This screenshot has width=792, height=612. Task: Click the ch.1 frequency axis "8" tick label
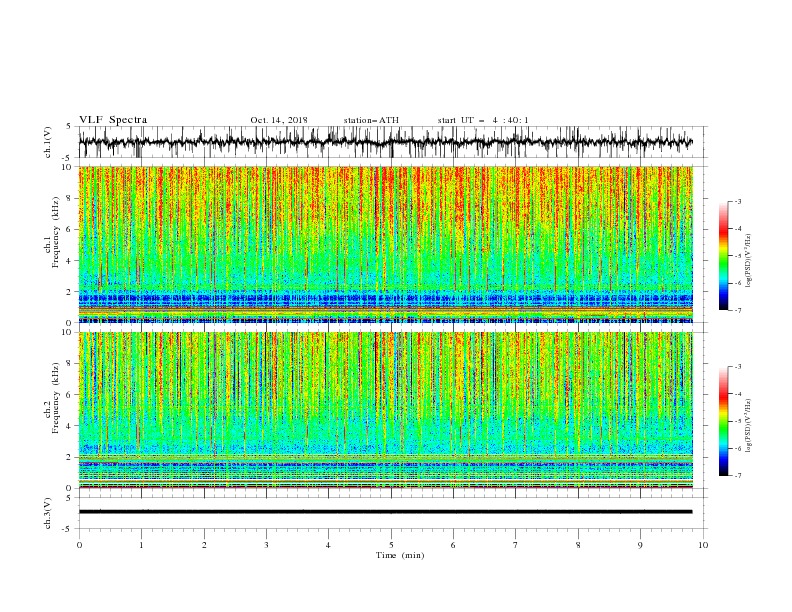pos(70,198)
